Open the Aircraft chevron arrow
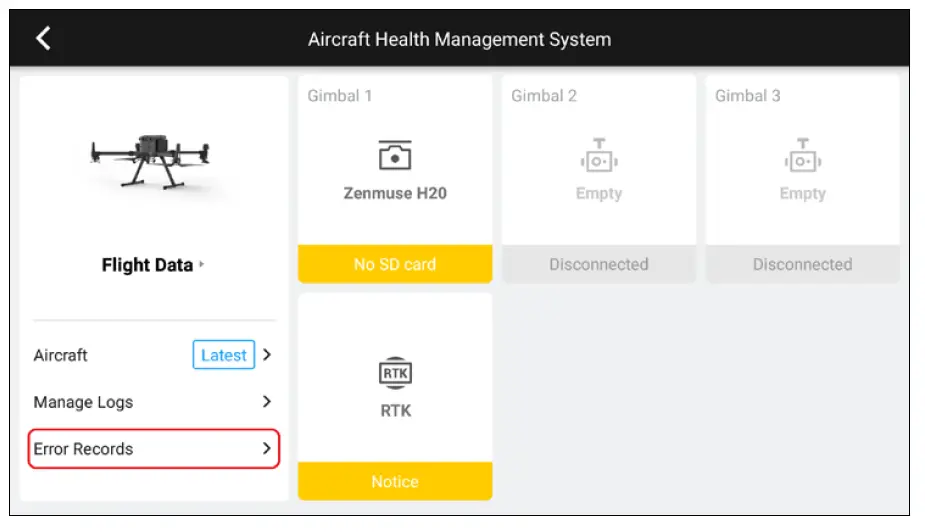 [267, 355]
